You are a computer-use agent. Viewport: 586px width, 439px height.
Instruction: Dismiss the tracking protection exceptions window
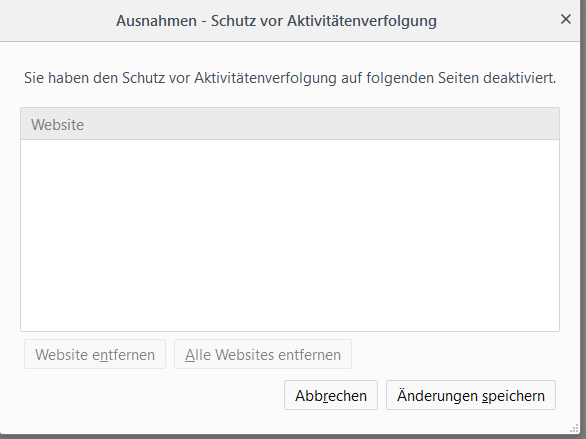(565, 19)
